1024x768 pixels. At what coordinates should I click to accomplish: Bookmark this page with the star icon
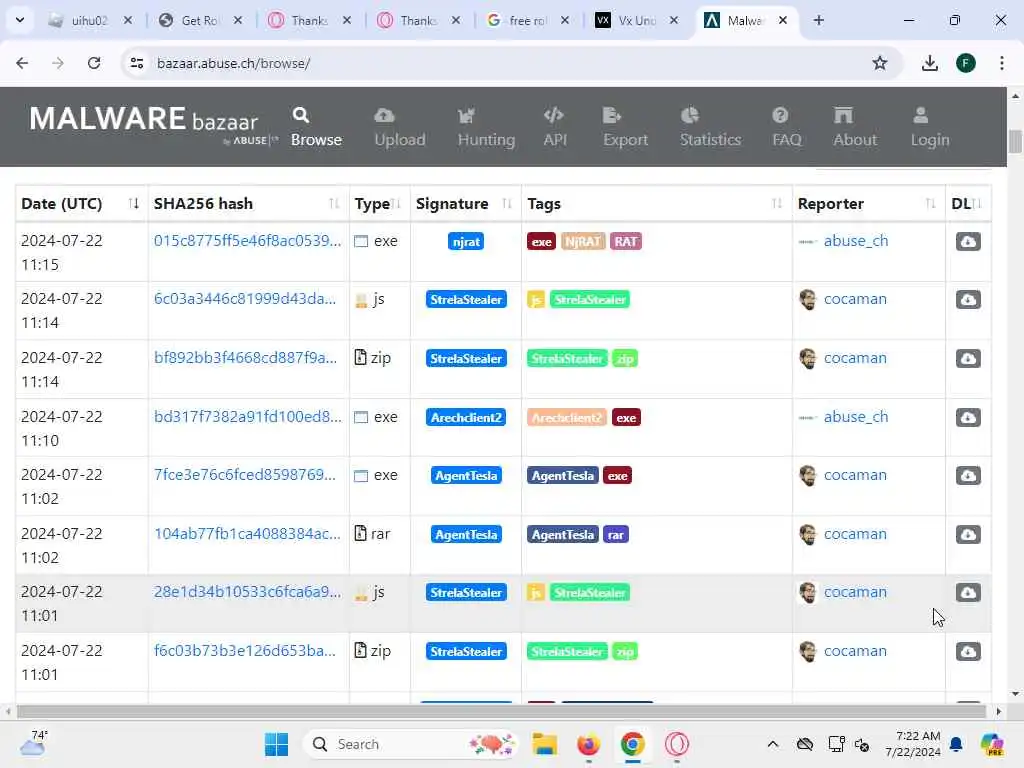point(880,63)
